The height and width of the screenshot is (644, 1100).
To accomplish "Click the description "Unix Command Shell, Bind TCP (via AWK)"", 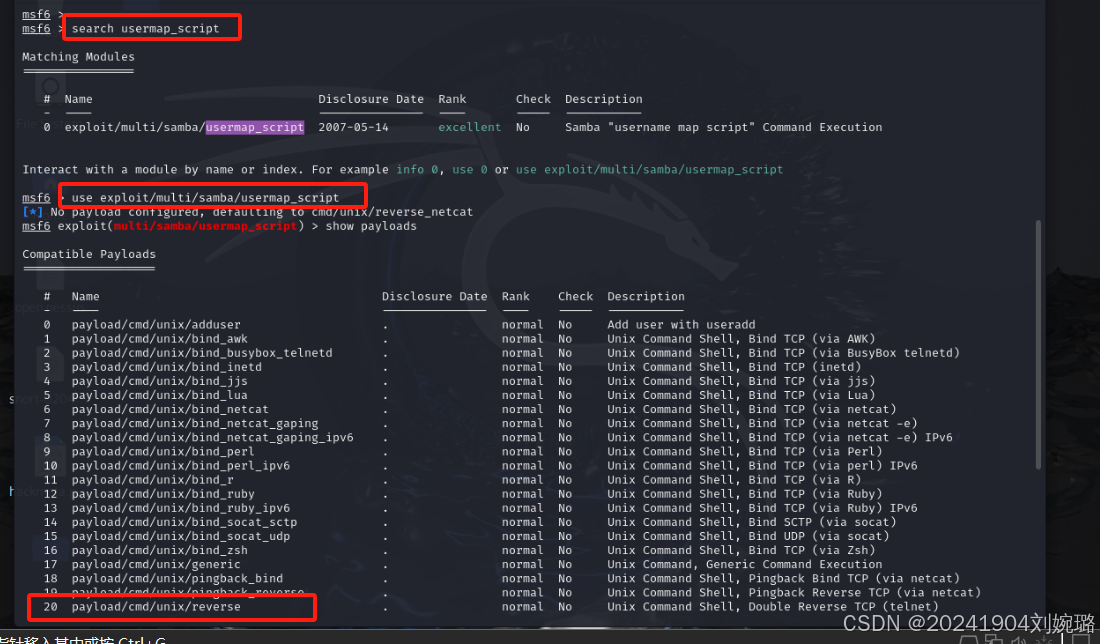I will [741, 339].
